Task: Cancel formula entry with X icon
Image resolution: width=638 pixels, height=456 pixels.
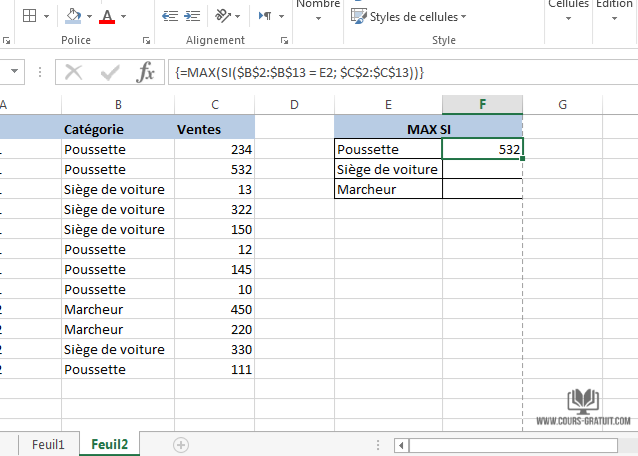Action: (x=74, y=72)
